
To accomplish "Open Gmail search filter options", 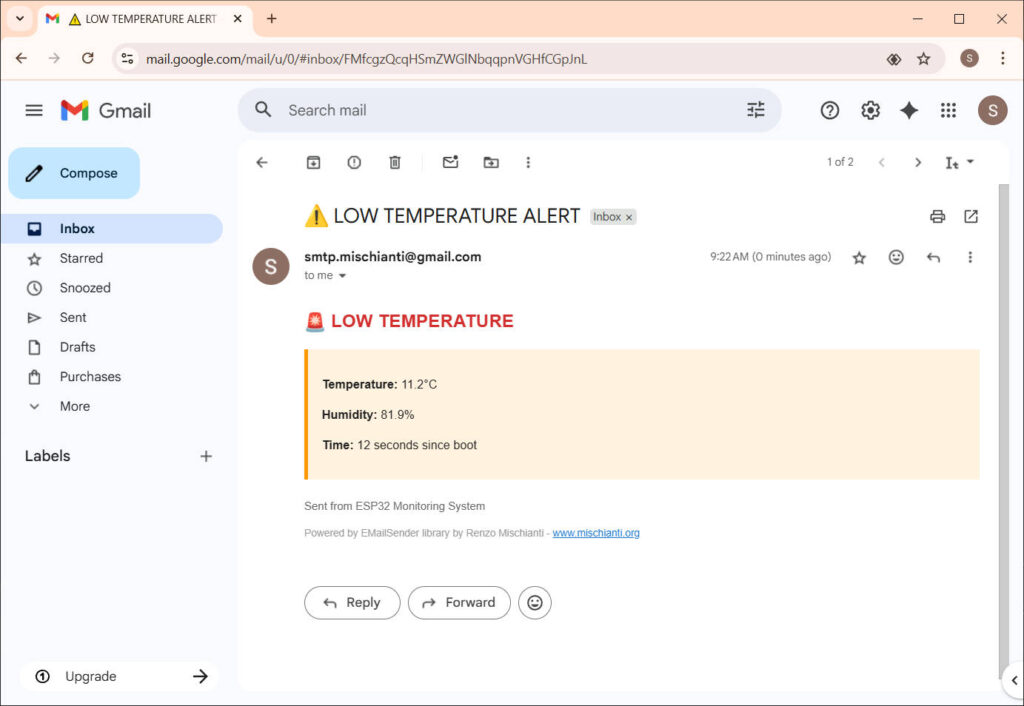I will [x=756, y=110].
